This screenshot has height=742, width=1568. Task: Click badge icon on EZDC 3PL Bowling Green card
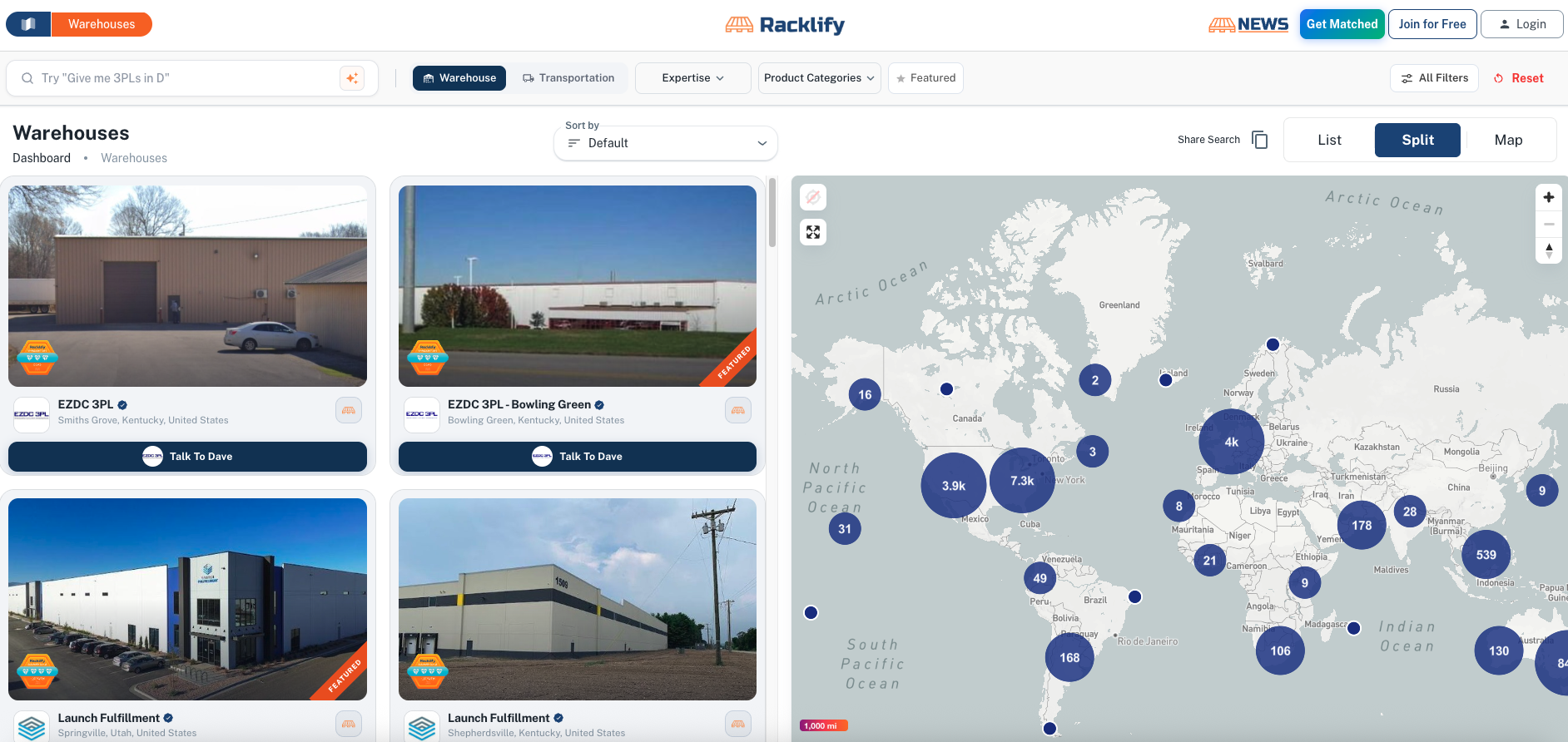738,410
